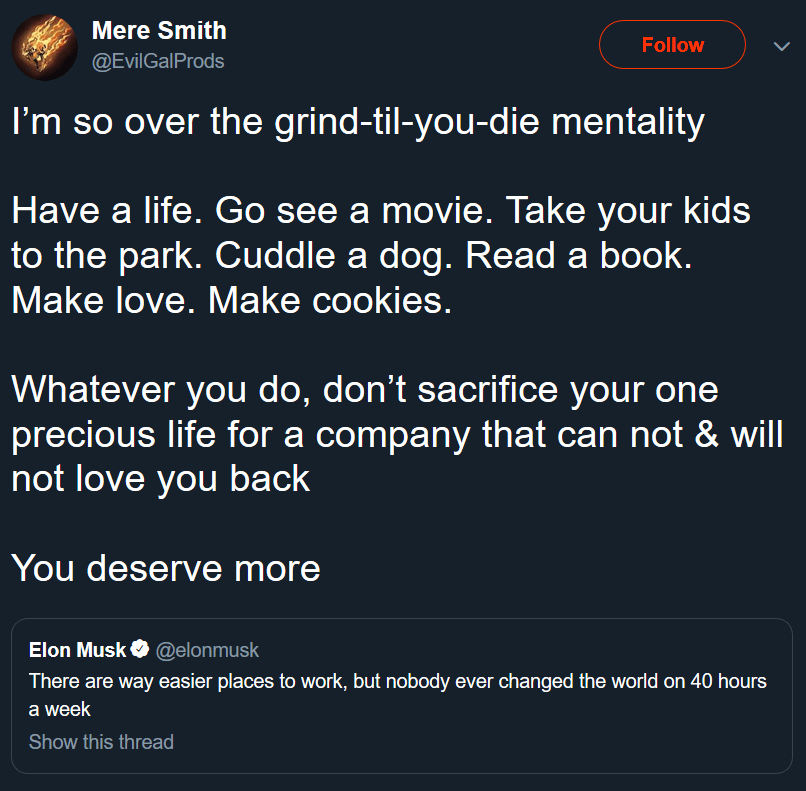Screen dimensions: 806x791
Task: Select the "Show this thread" link
Action: pos(101,742)
